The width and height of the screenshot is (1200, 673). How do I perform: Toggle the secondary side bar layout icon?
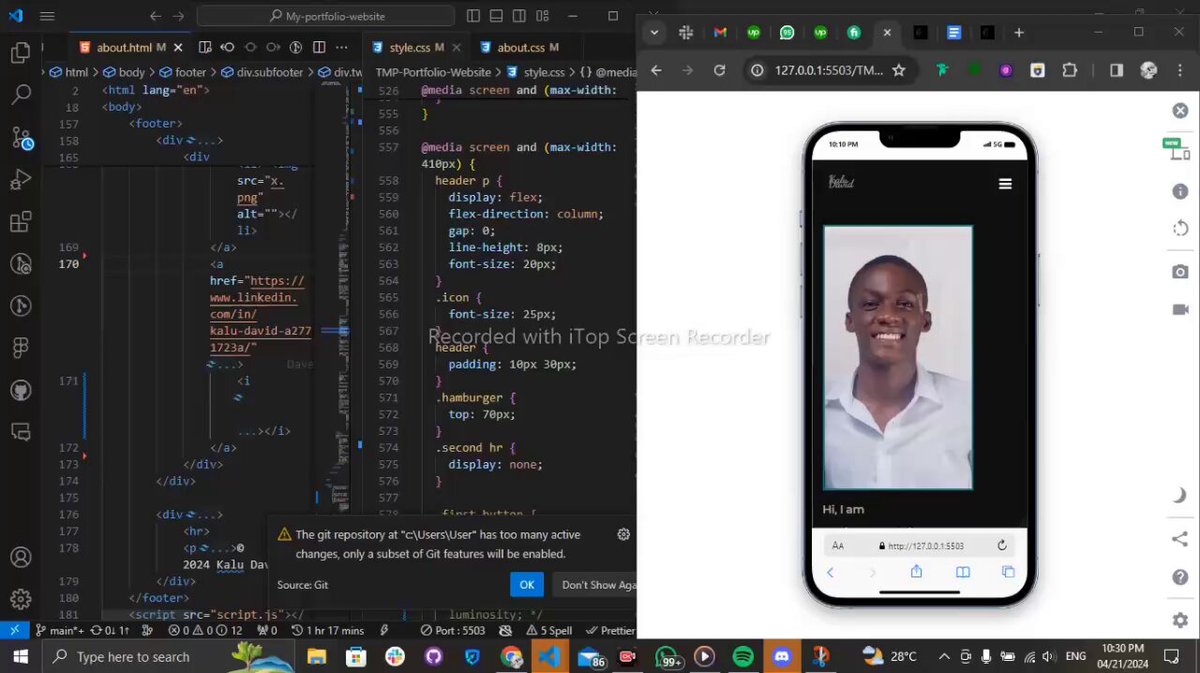click(x=519, y=16)
